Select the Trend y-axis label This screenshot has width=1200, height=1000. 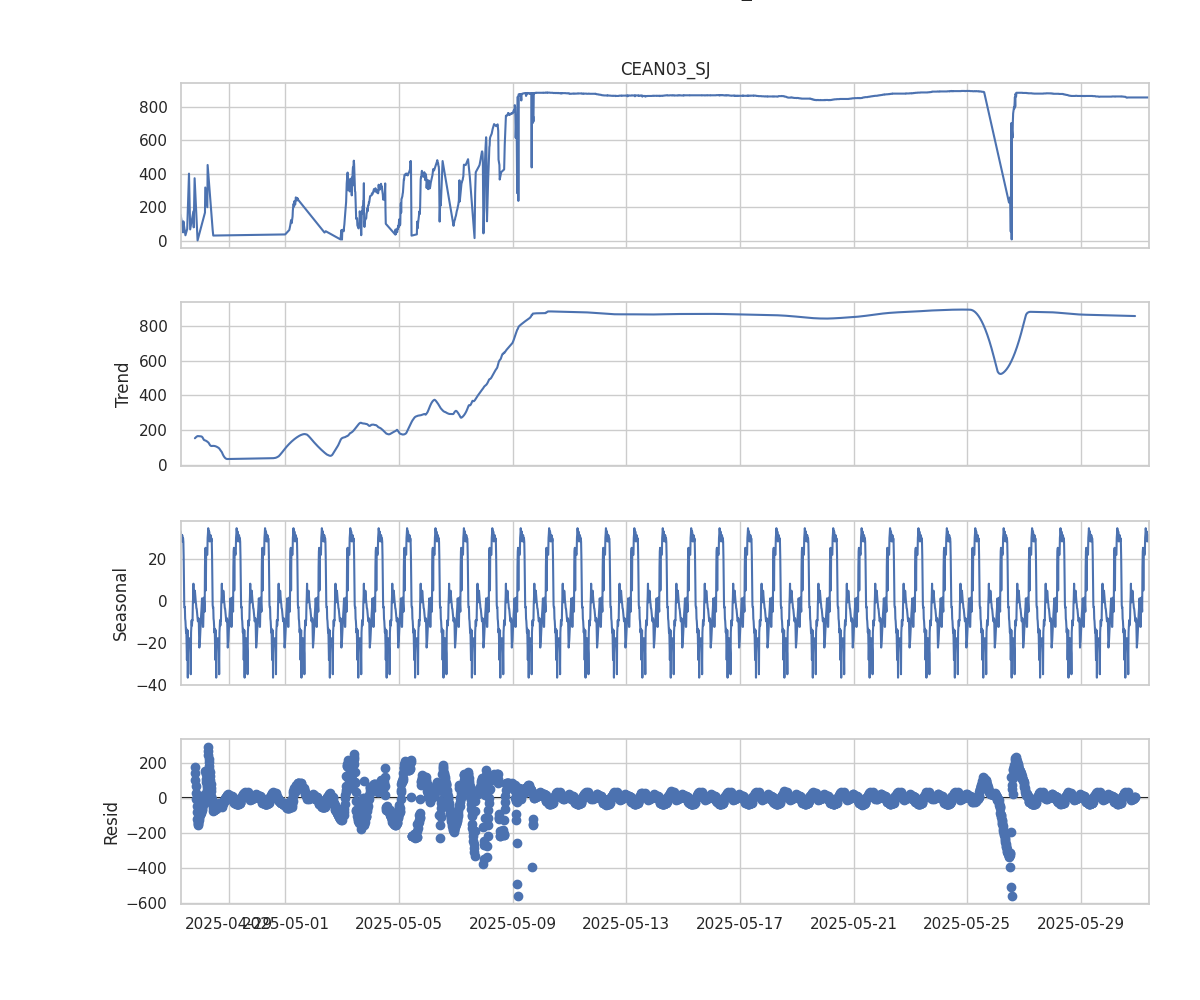click(123, 384)
